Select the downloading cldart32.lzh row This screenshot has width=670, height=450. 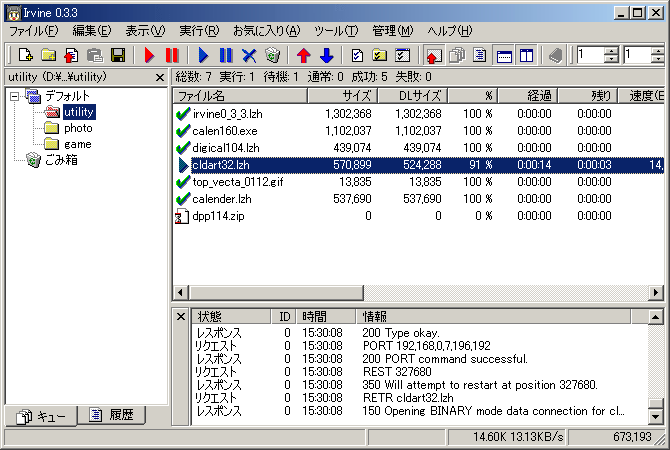[x=419, y=165]
